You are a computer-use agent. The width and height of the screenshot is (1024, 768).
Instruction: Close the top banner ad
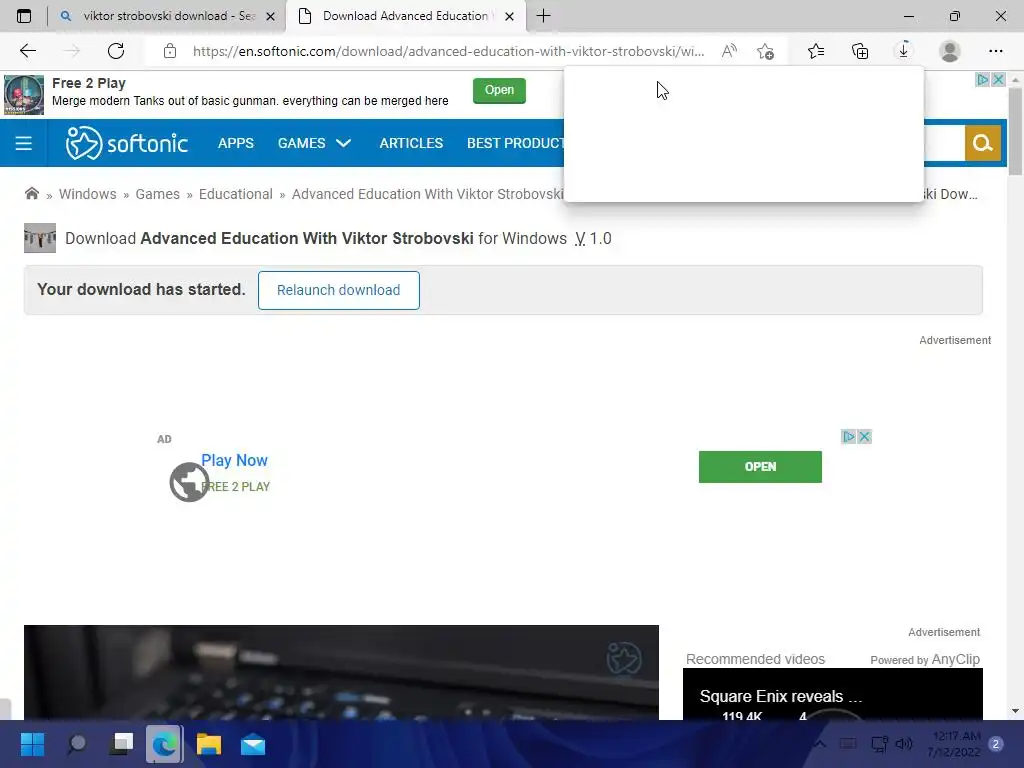(998, 80)
